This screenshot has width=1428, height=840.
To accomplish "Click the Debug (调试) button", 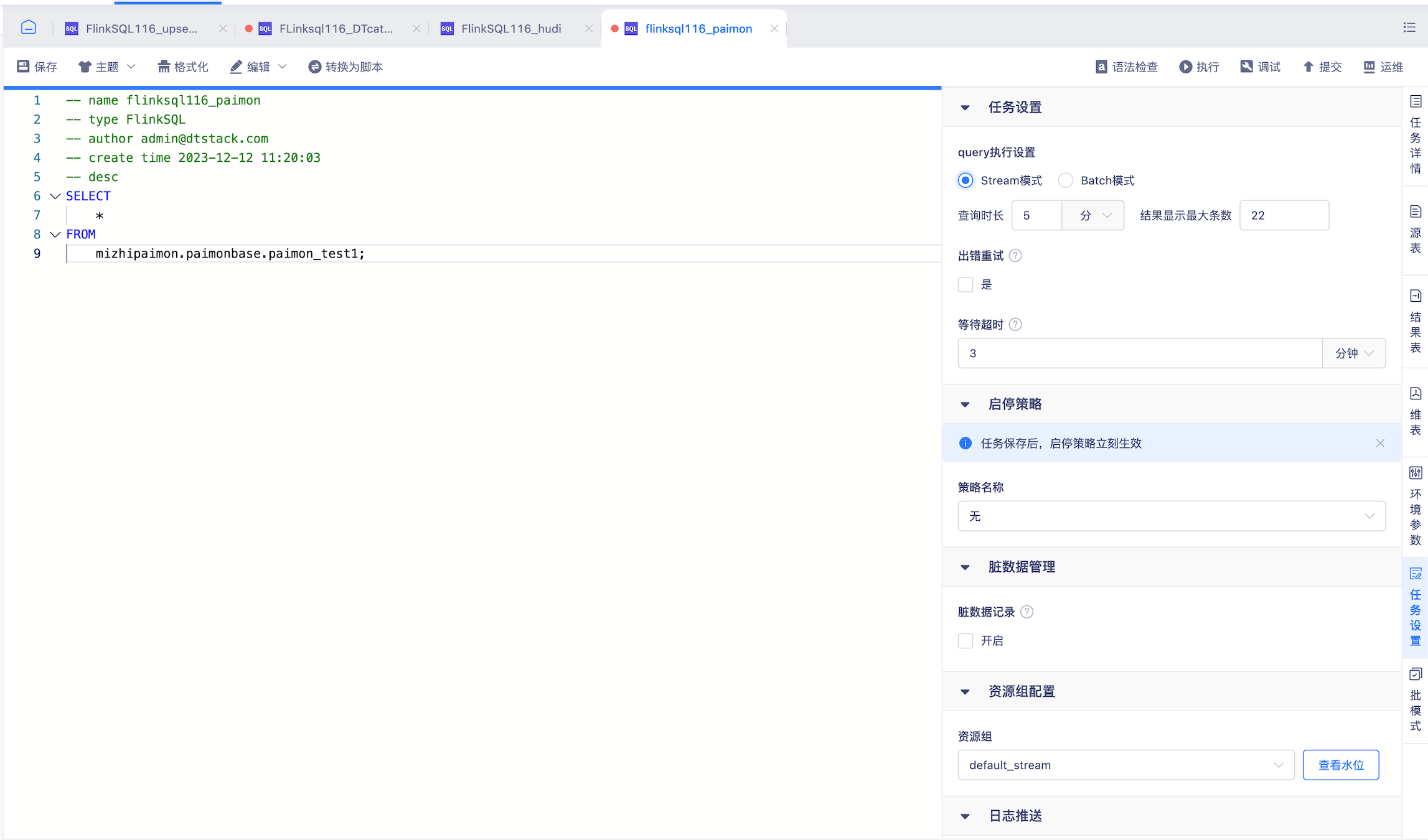I will pyautogui.click(x=1260, y=67).
